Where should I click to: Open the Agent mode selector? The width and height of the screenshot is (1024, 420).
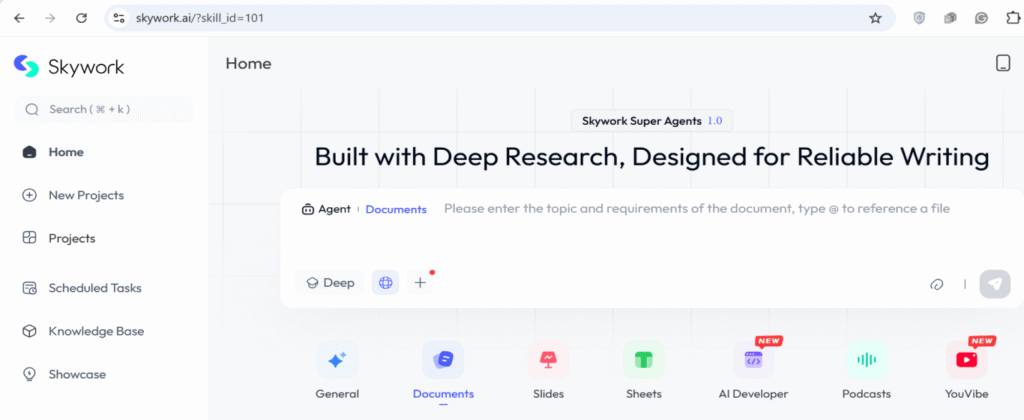point(327,209)
